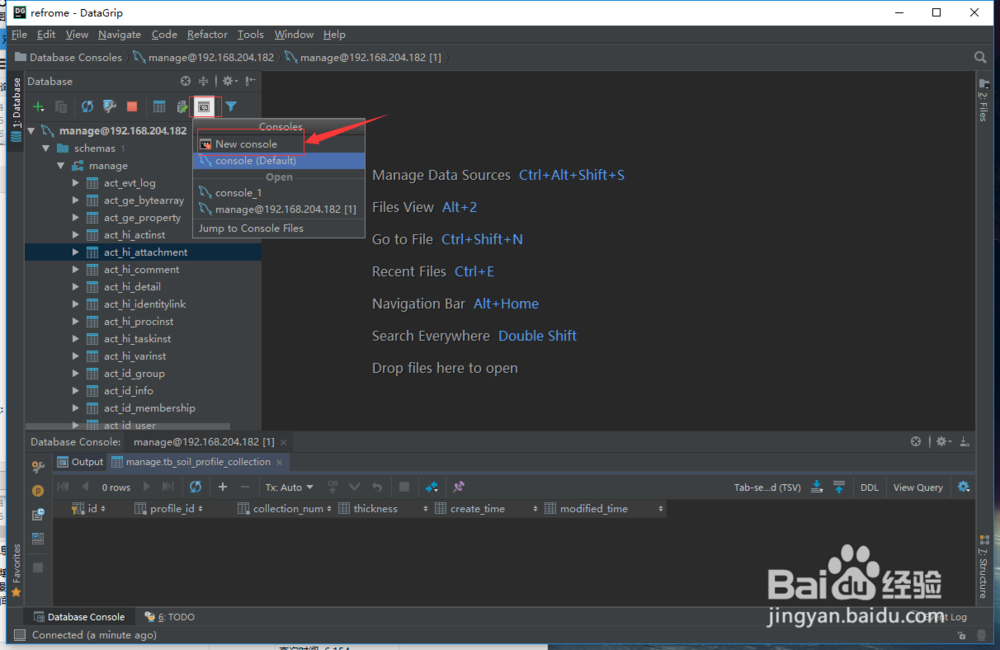Click collapse all icon in Database panel header
The width and height of the screenshot is (1000, 650).
[203, 81]
